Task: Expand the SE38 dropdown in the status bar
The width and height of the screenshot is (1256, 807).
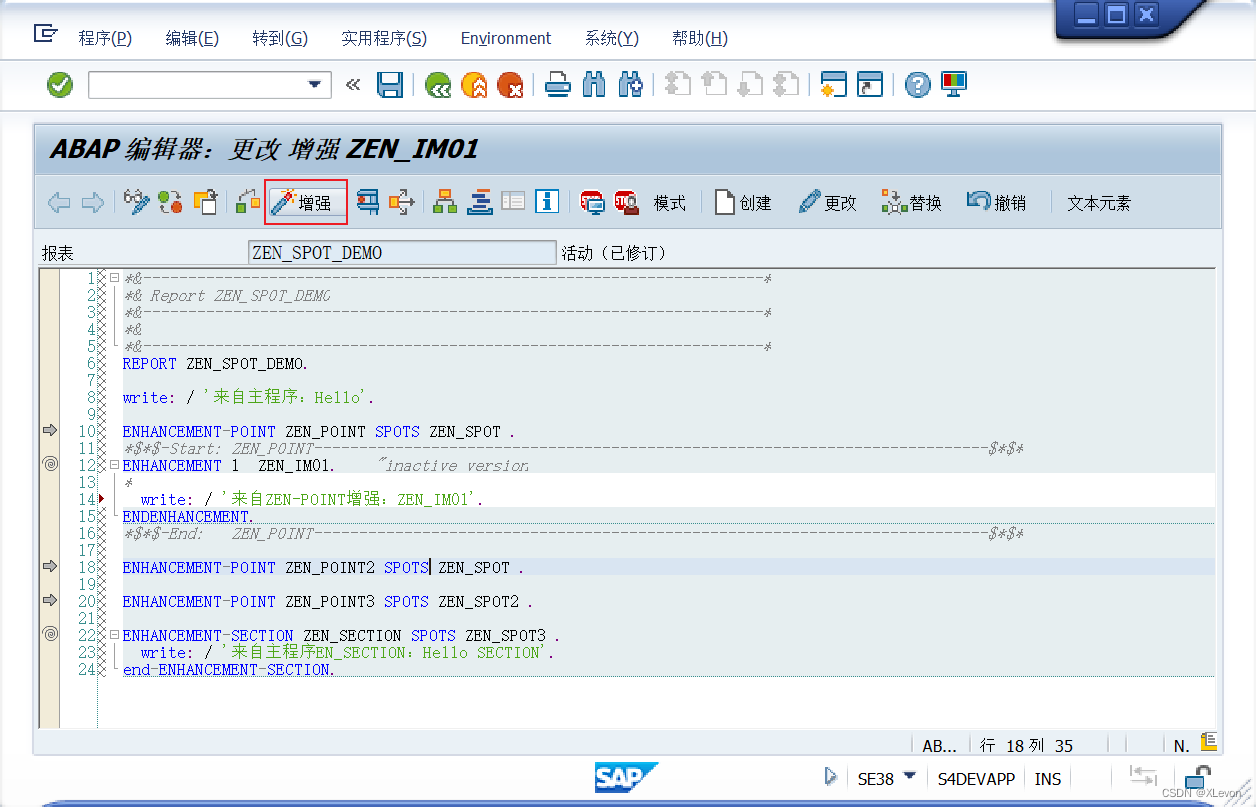Action: coord(907,778)
